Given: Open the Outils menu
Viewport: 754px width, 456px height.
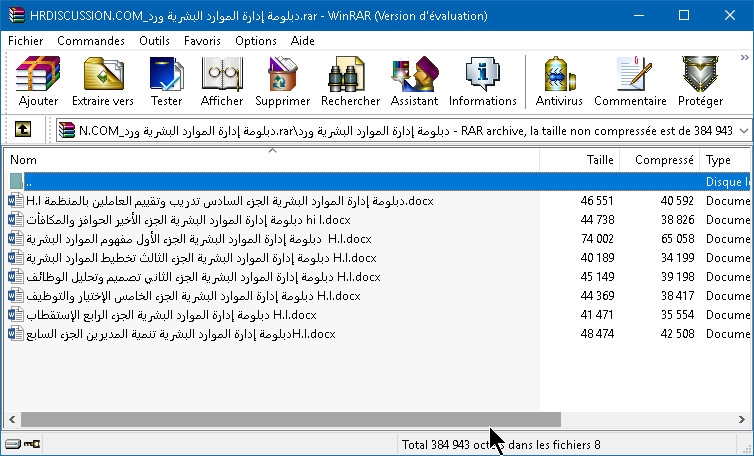Looking at the screenshot, I should [154, 41].
